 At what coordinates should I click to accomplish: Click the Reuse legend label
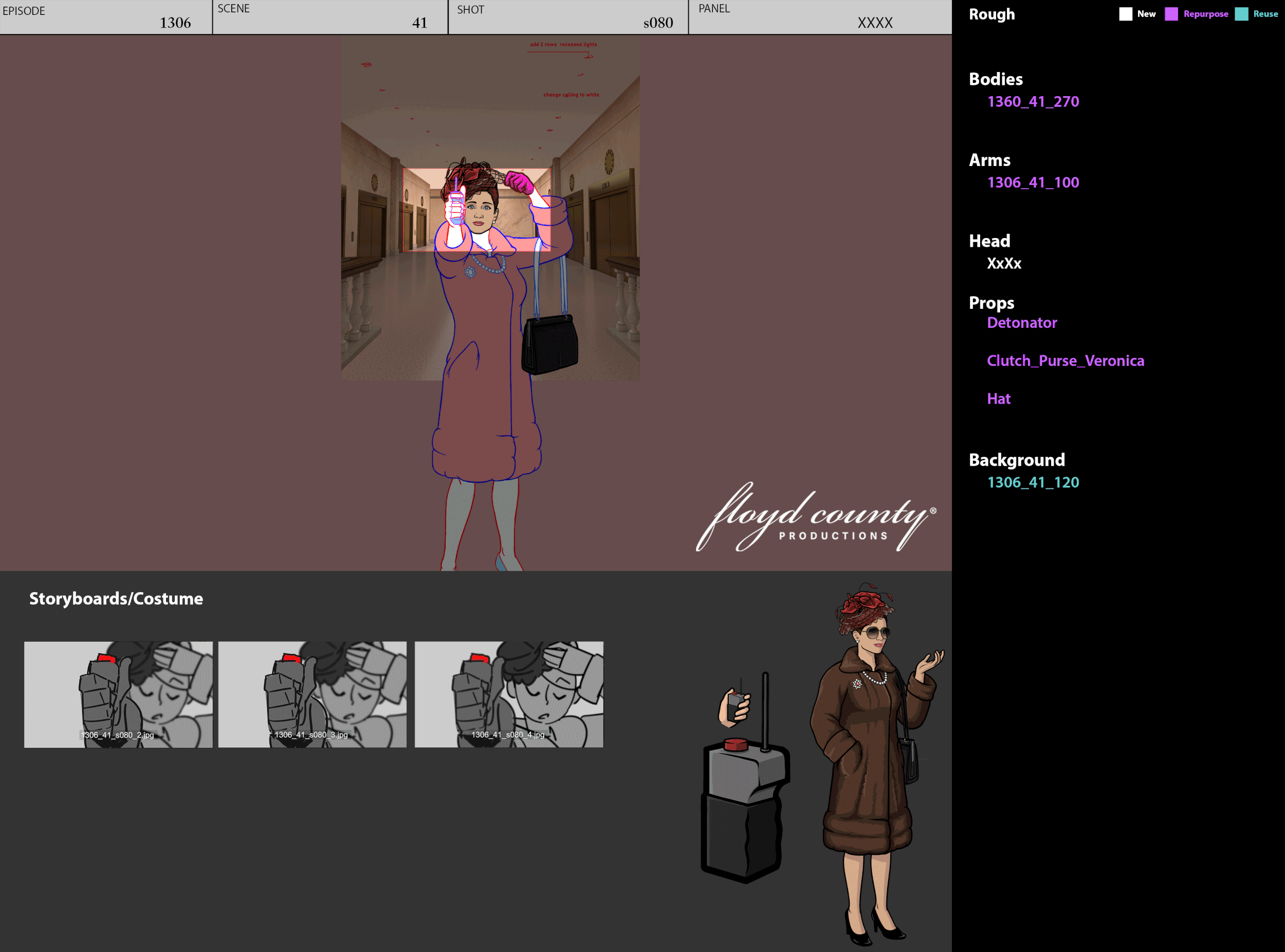tap(1265, 14)
